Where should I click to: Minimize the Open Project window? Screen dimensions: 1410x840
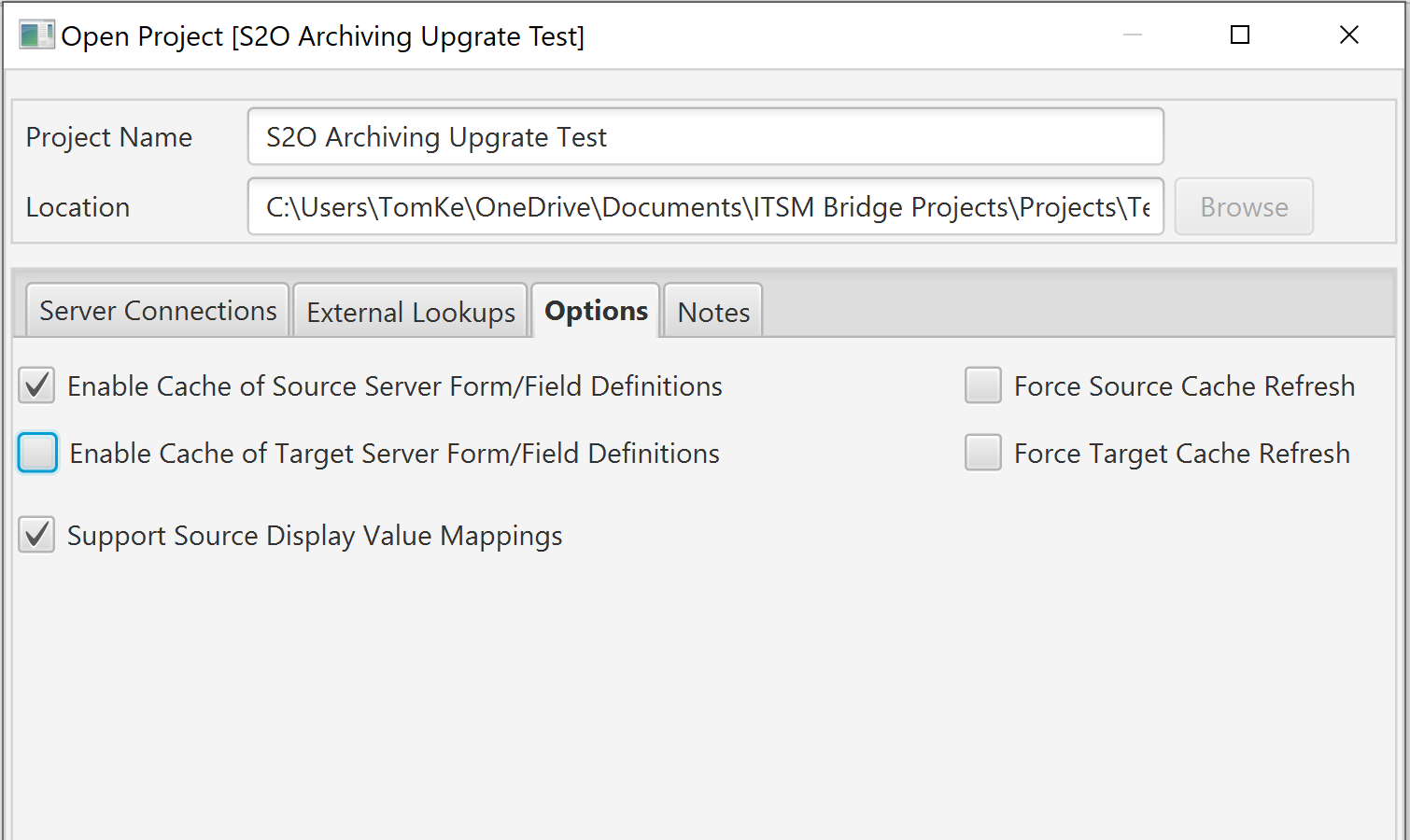1133,35
